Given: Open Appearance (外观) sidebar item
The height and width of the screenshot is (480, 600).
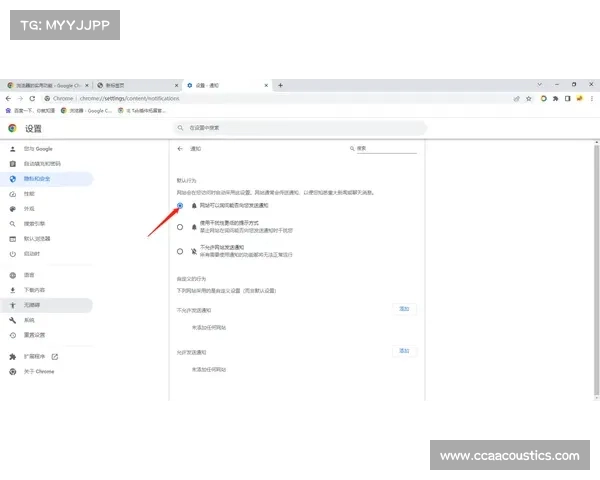Looking at the screenshot, I should (46, 209).
